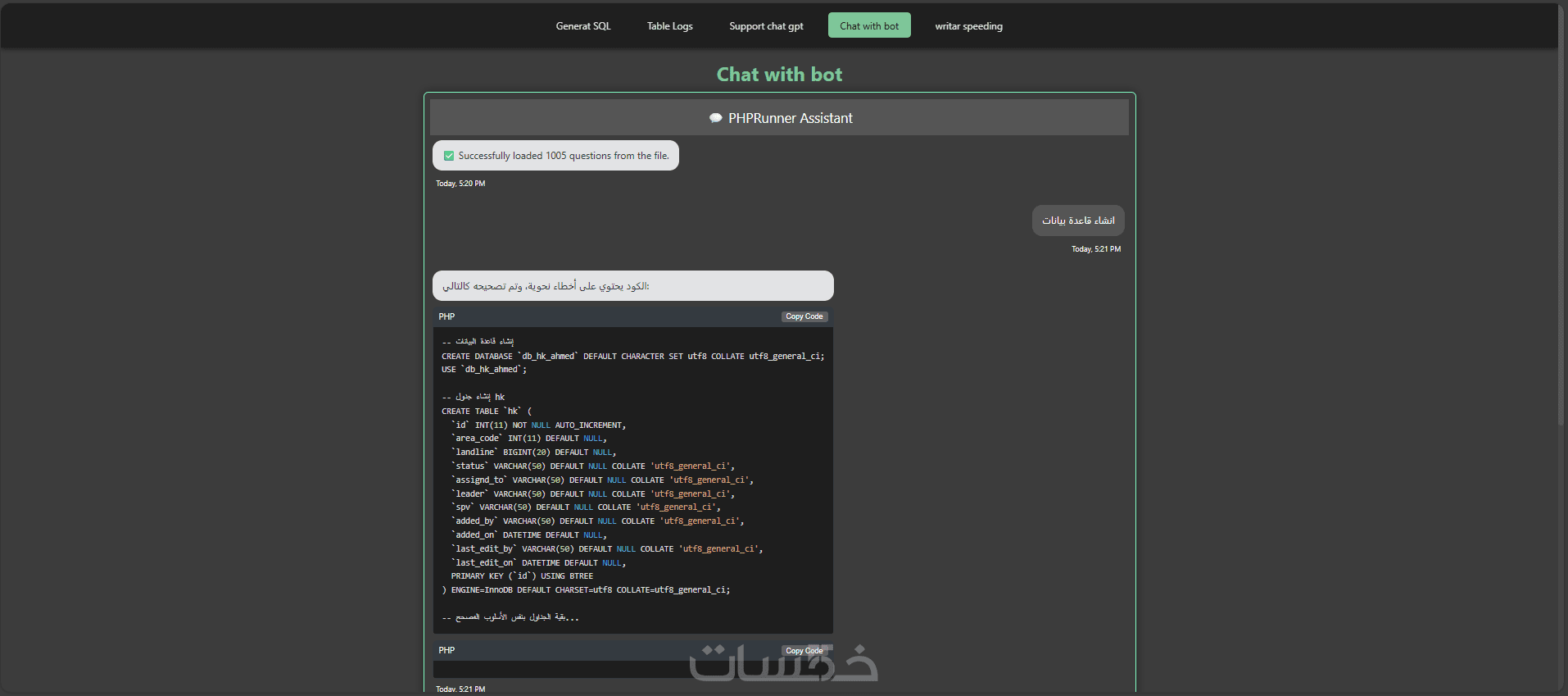
Task: Open the Support chat gpt tab
Action: click(x=766, y=26)
